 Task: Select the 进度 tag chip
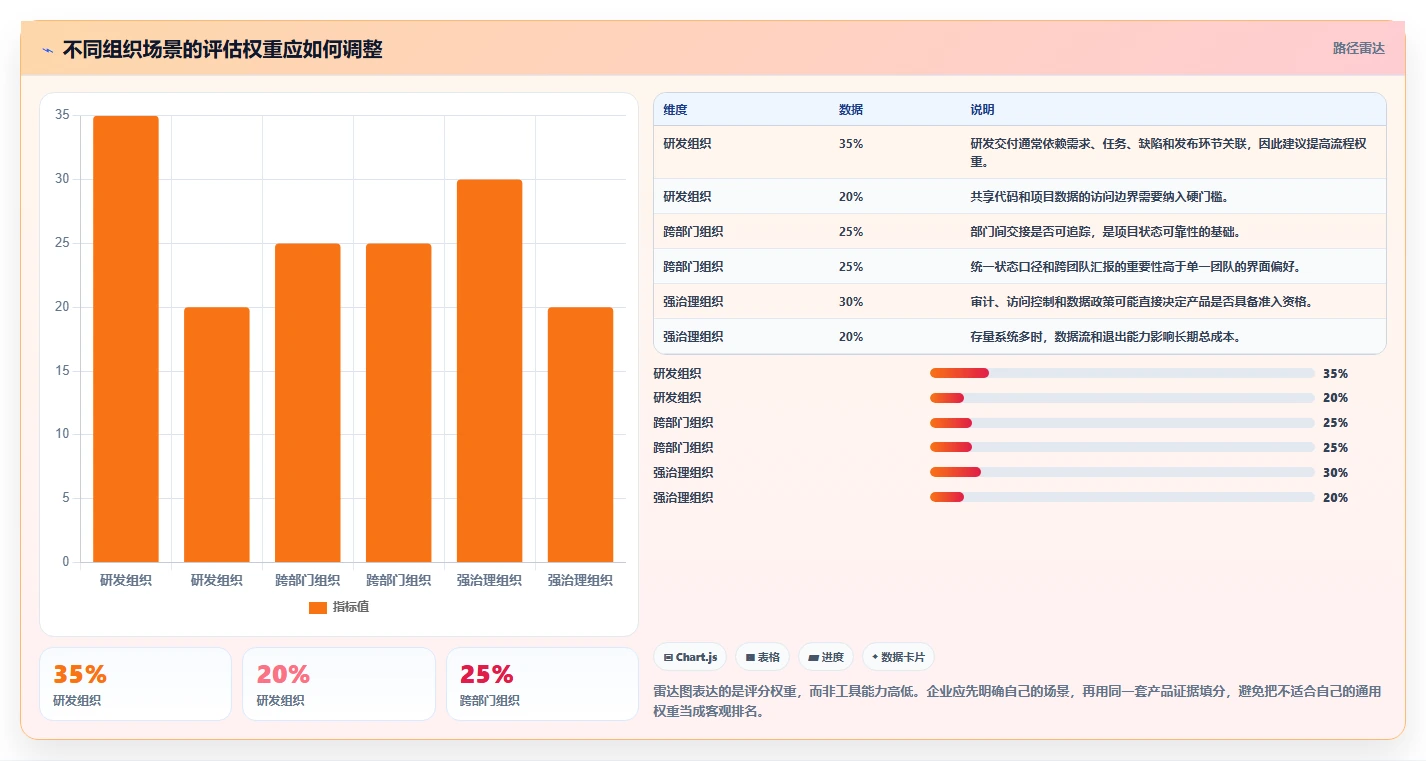point(826,657)
